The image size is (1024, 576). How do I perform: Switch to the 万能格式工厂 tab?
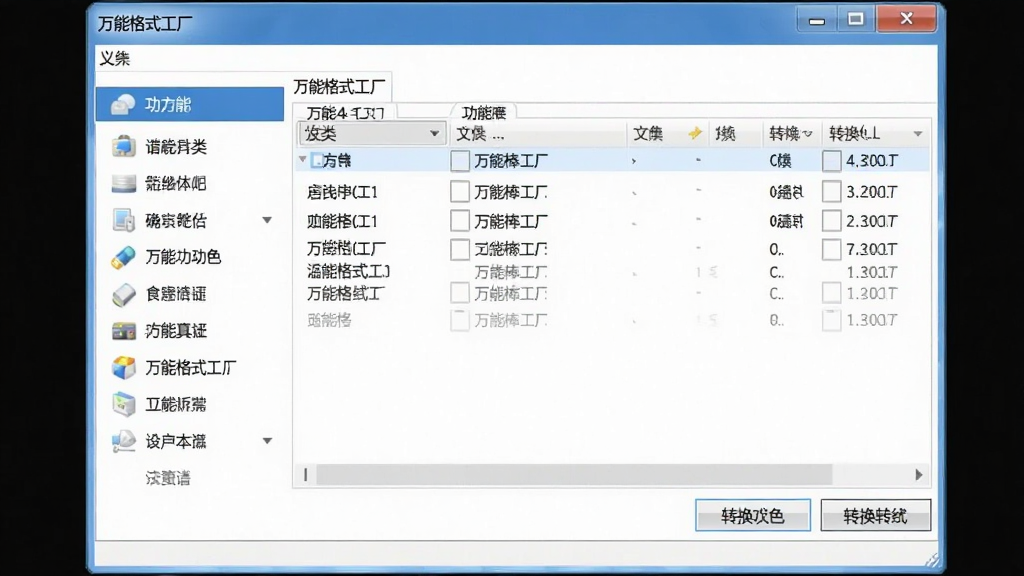point(340,87)
